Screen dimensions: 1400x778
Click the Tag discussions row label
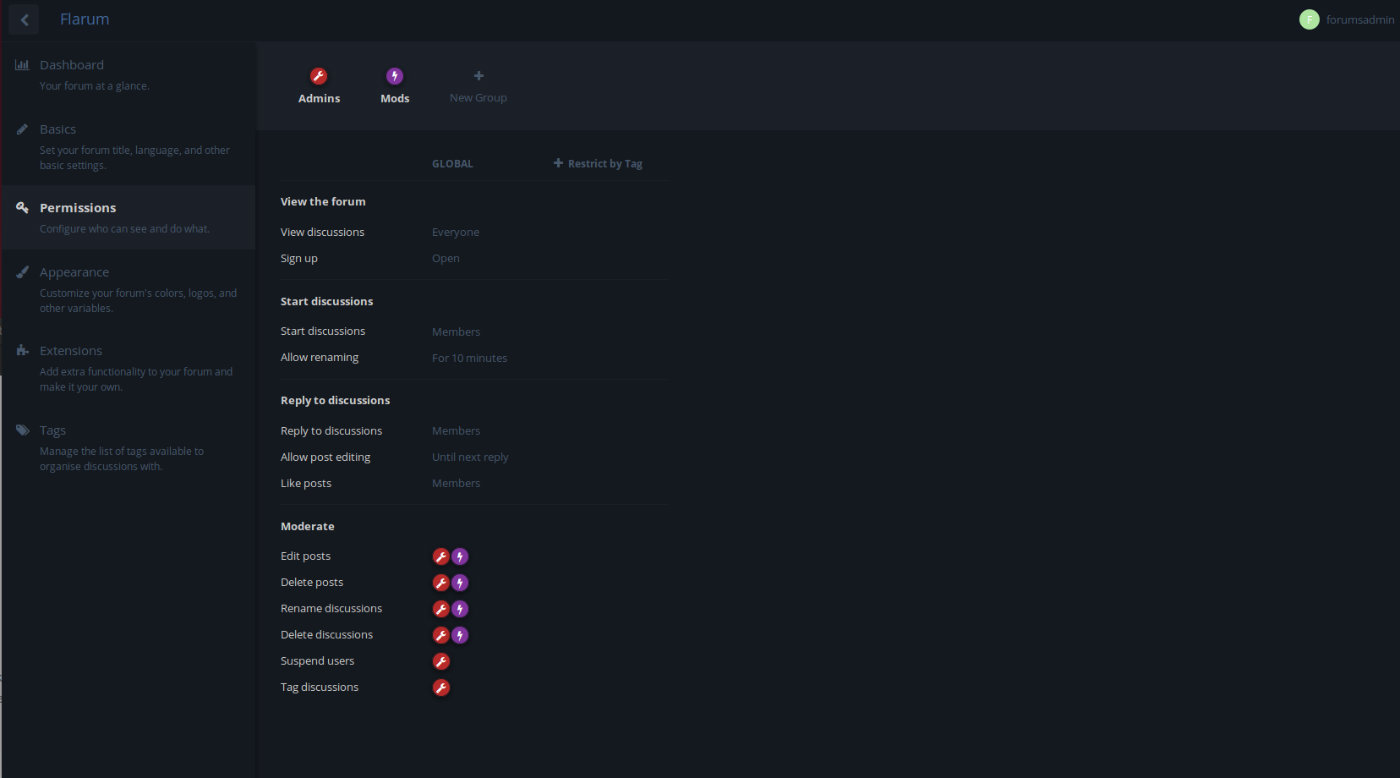coord(319,687)
